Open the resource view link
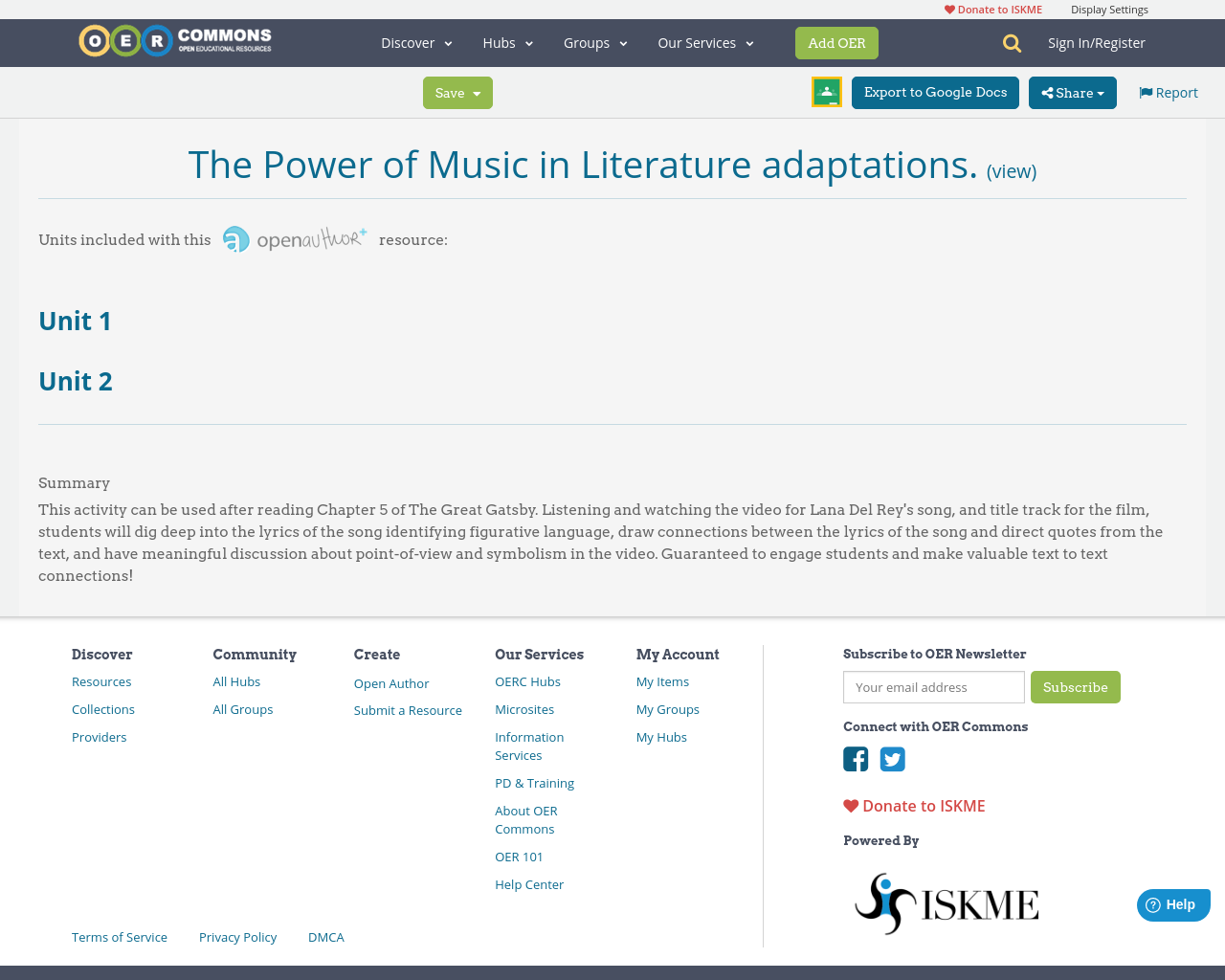The image size is (1225, 980). pos(1012,169)
